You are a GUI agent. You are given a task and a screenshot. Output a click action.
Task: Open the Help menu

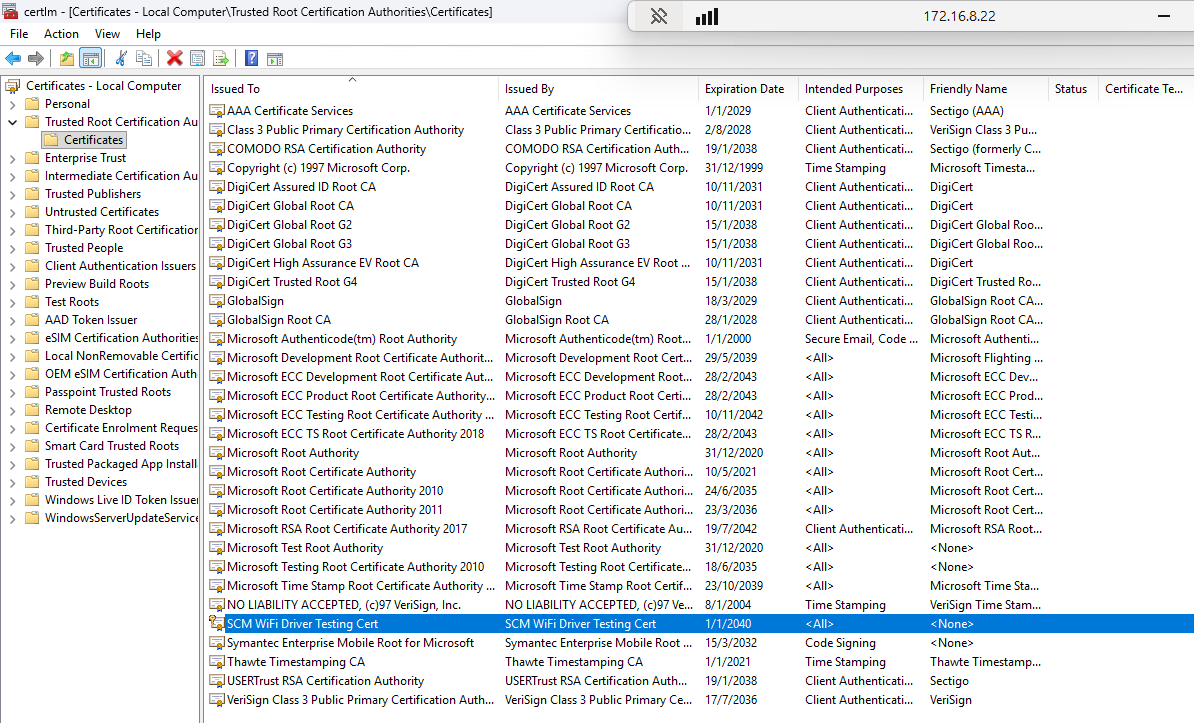pos(148,34)
